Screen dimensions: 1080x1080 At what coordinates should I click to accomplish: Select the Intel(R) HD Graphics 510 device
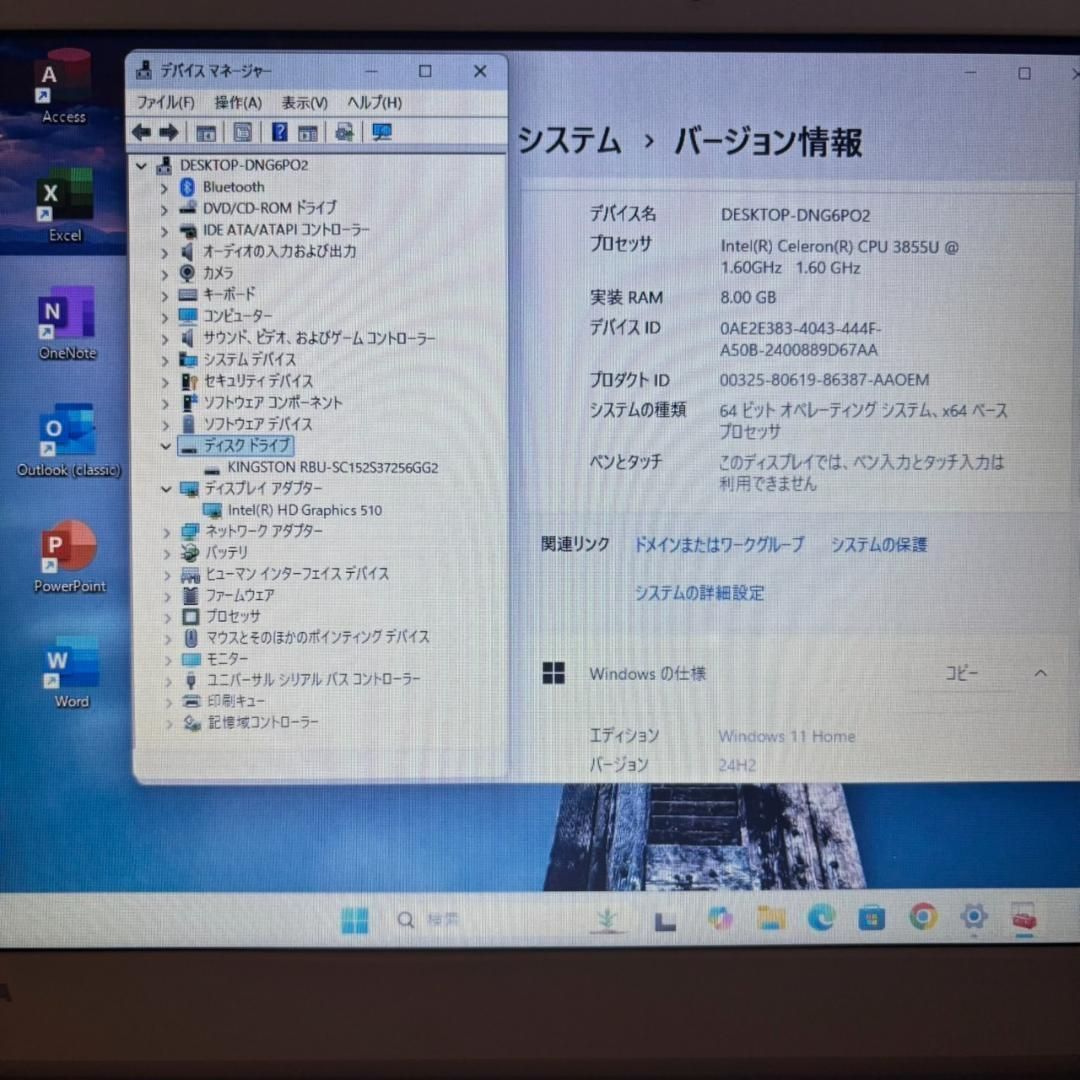[304, 510]
